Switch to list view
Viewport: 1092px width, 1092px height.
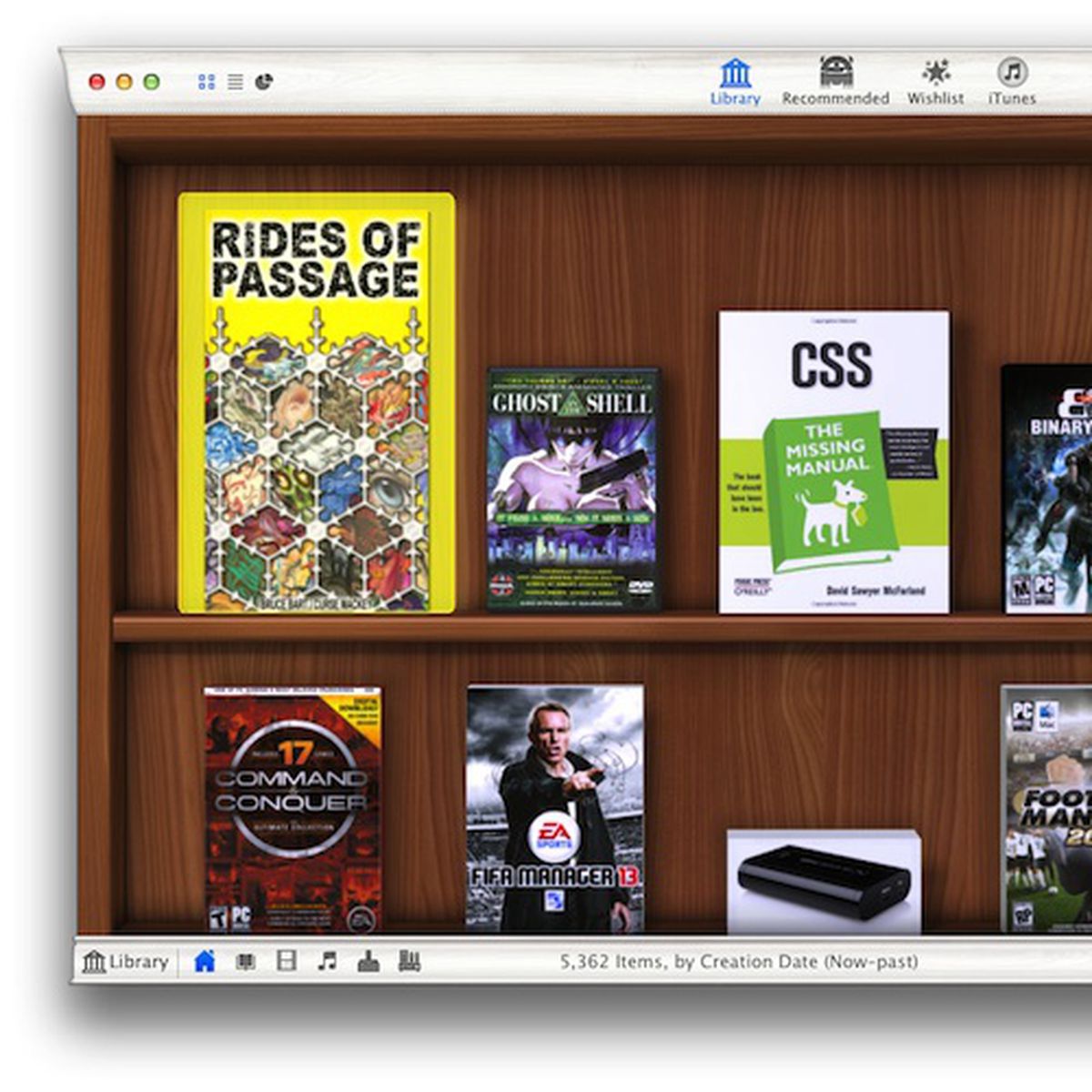(x=235, y=82)
